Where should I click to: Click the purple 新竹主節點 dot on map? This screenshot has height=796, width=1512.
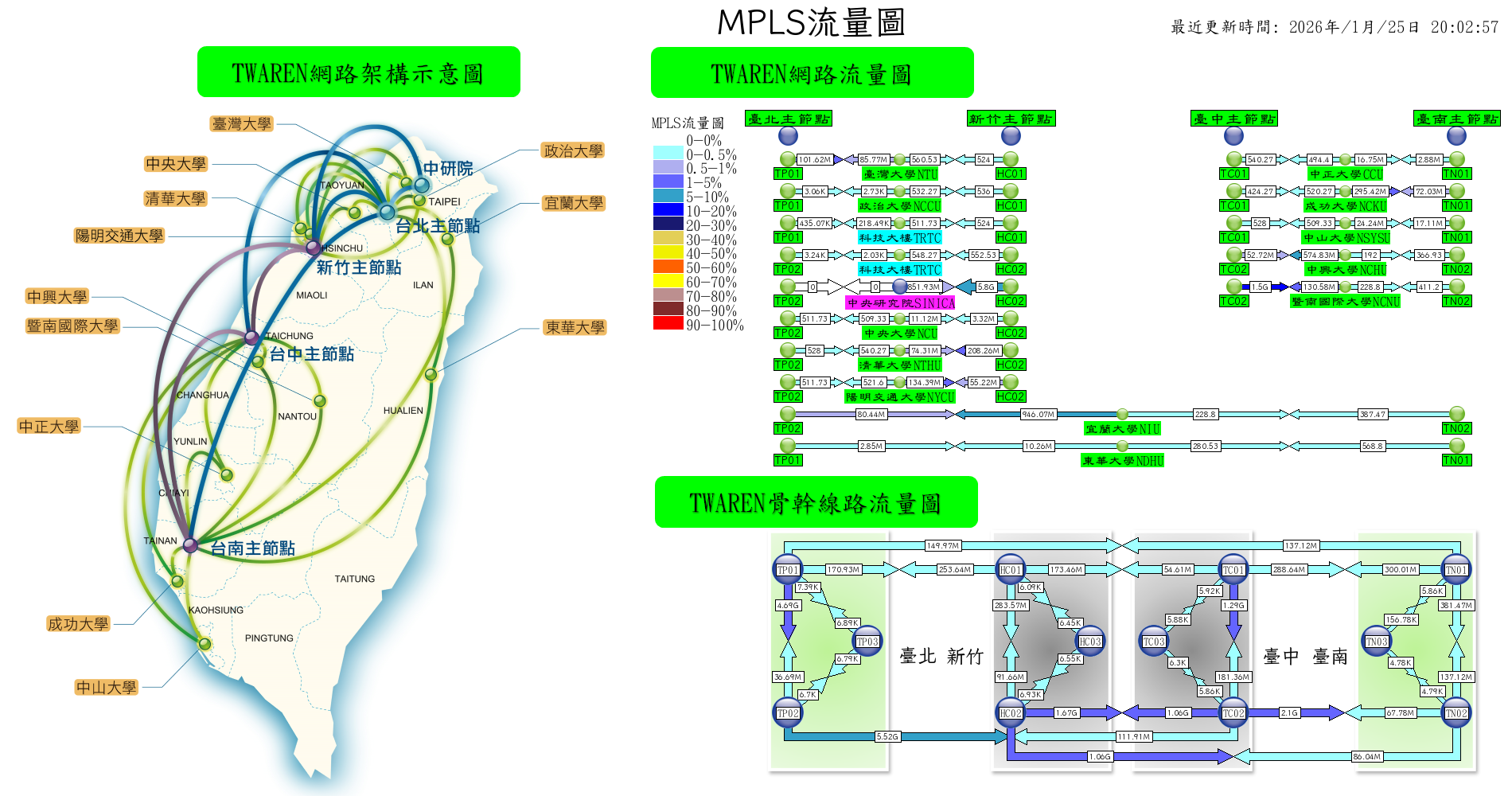(314, 248)
